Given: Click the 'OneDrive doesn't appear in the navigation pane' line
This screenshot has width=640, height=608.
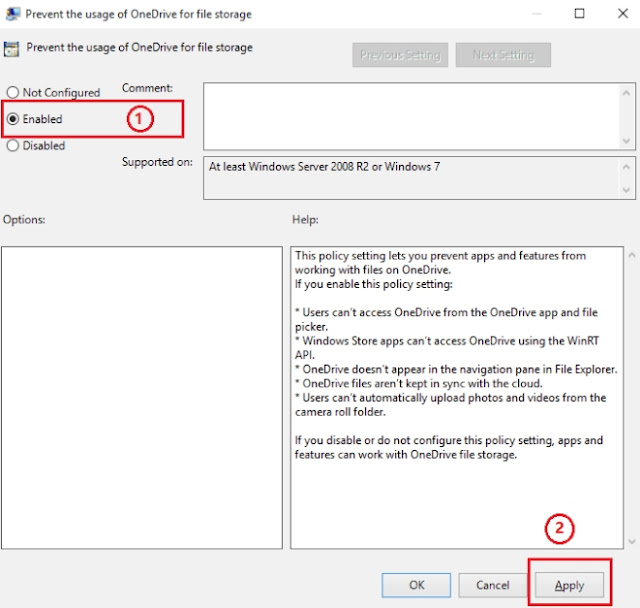Looking at the screenshot, I should tap(456, 369).
